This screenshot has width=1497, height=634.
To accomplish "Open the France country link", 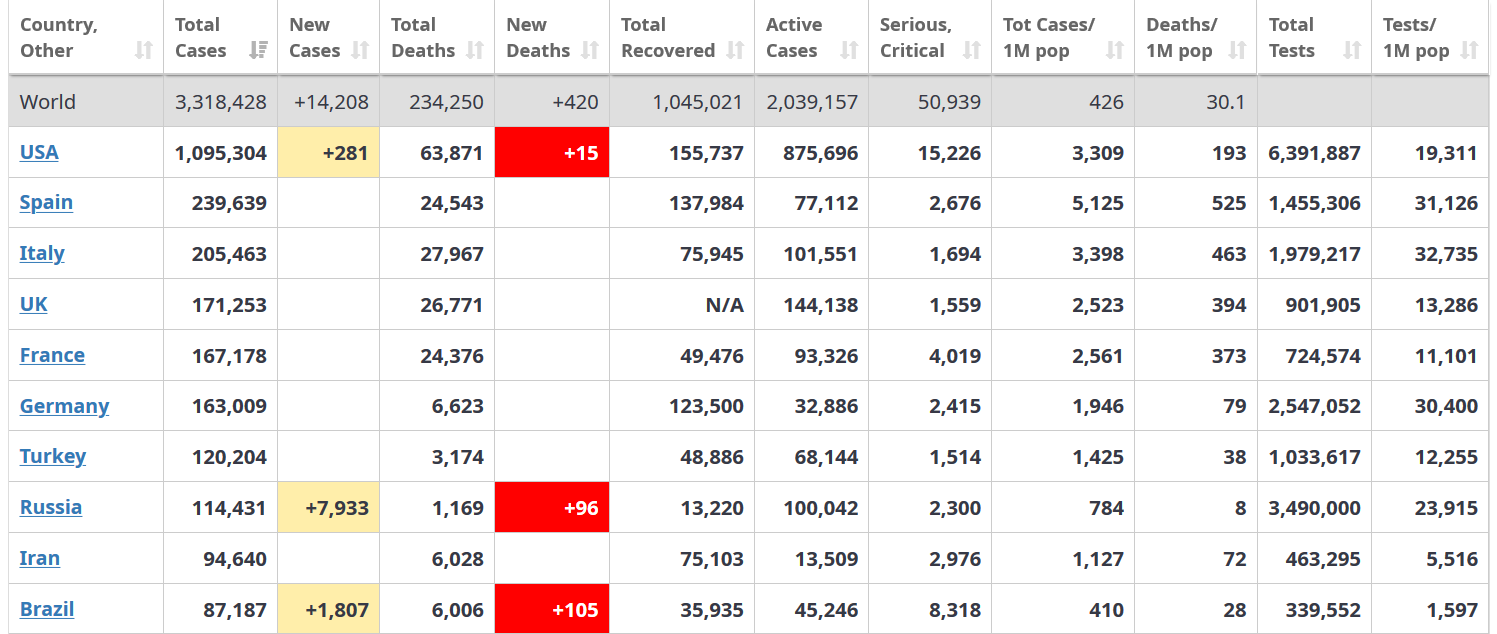I will tap(52, 355).
